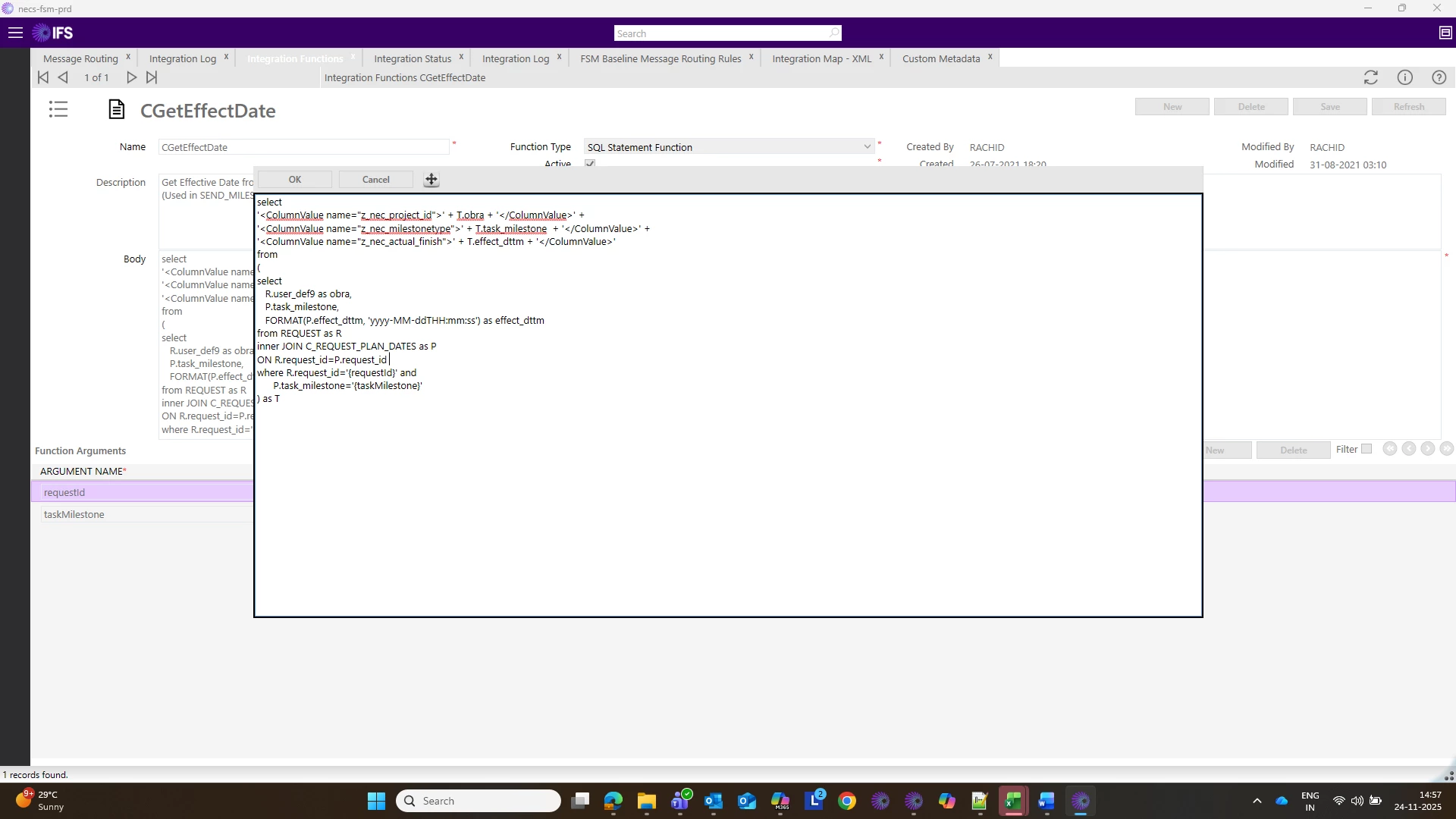Toggle the Active checkbox
This screenshot has width=1456, height=819.
(x=590, y=164)
